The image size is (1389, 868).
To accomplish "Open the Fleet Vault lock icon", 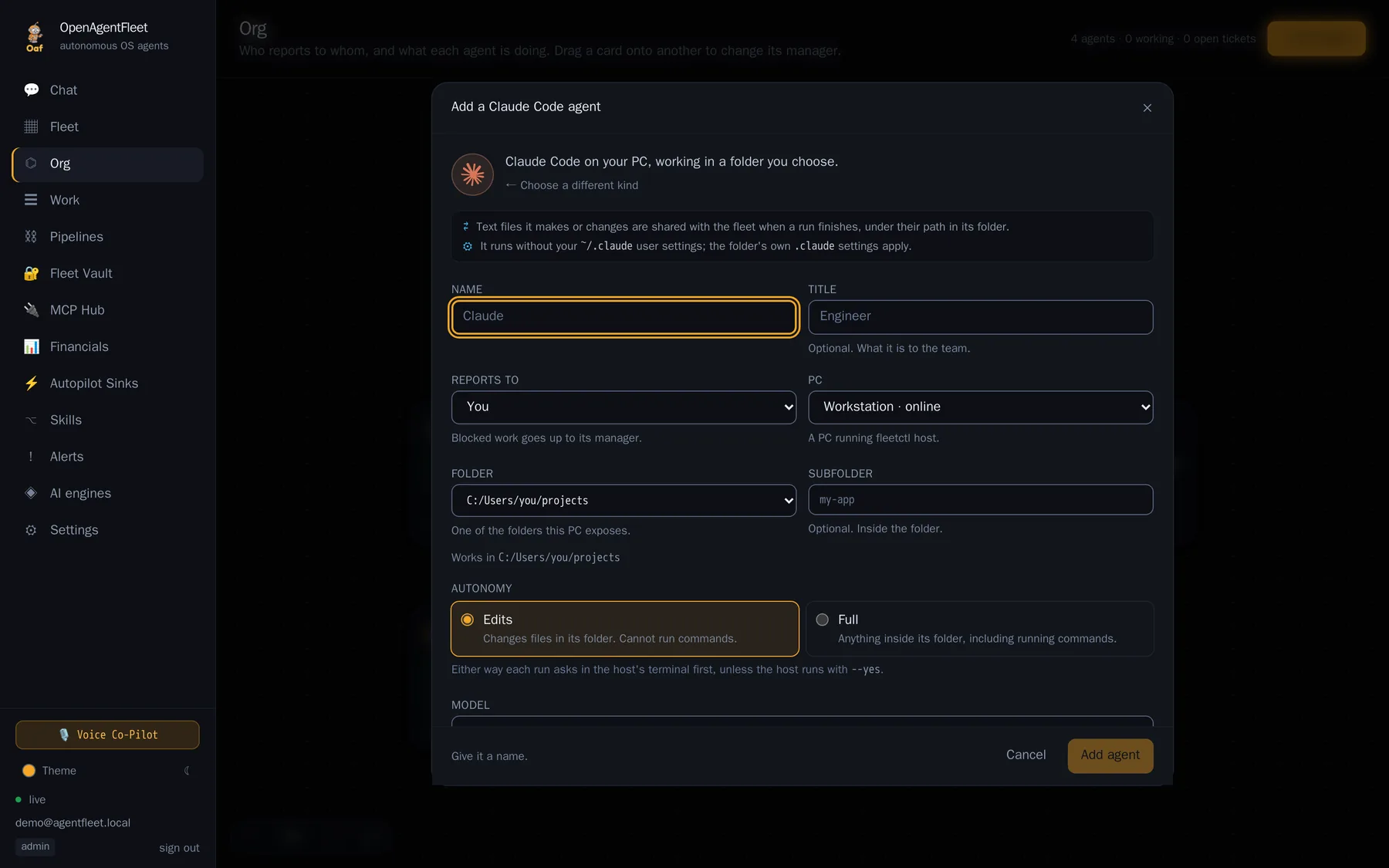I will (31, 273).
